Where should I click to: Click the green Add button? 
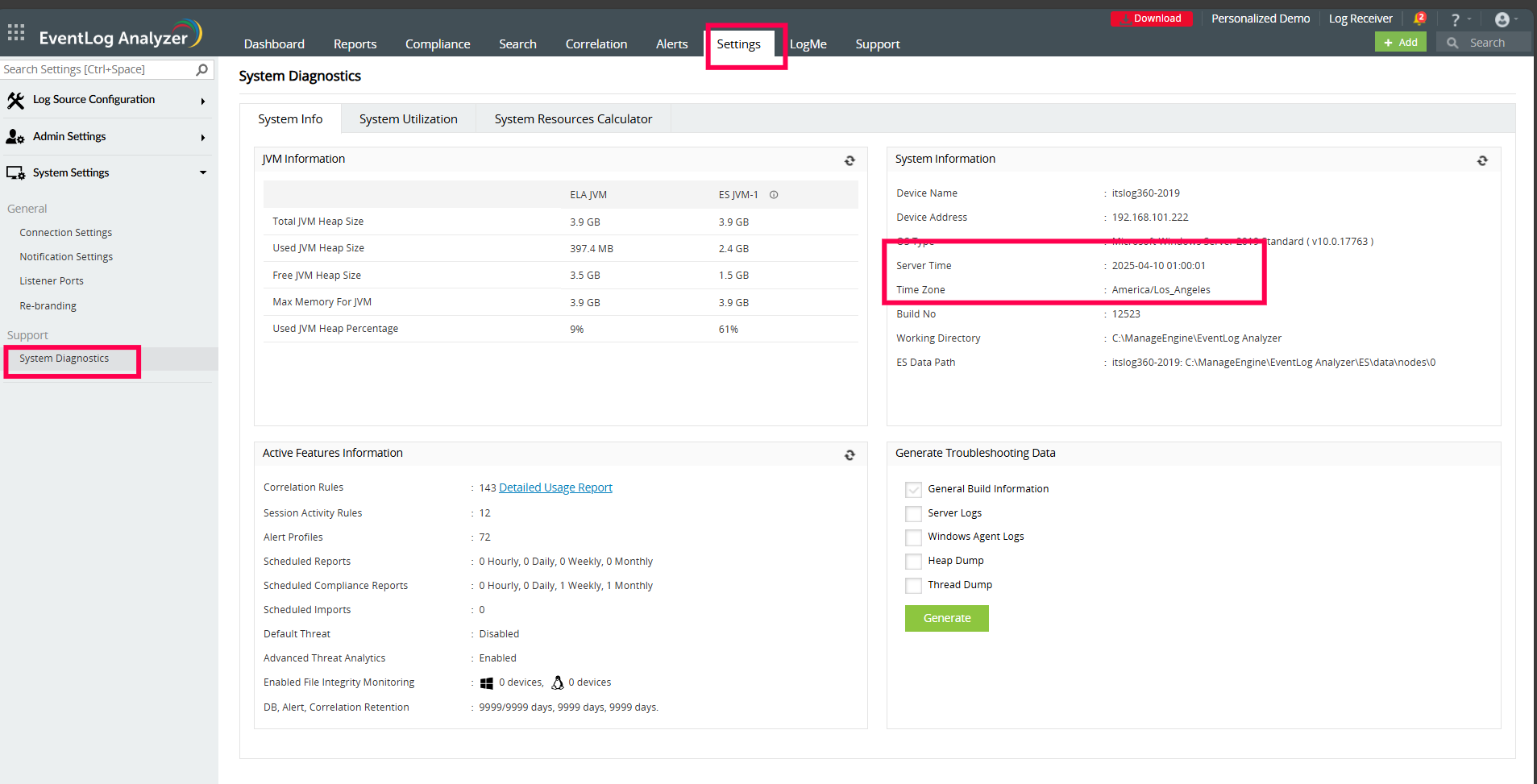coord(1400,43)
